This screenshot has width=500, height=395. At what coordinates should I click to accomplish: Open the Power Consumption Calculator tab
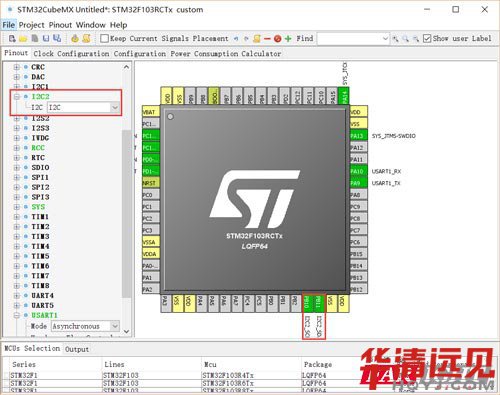[226, 54]
